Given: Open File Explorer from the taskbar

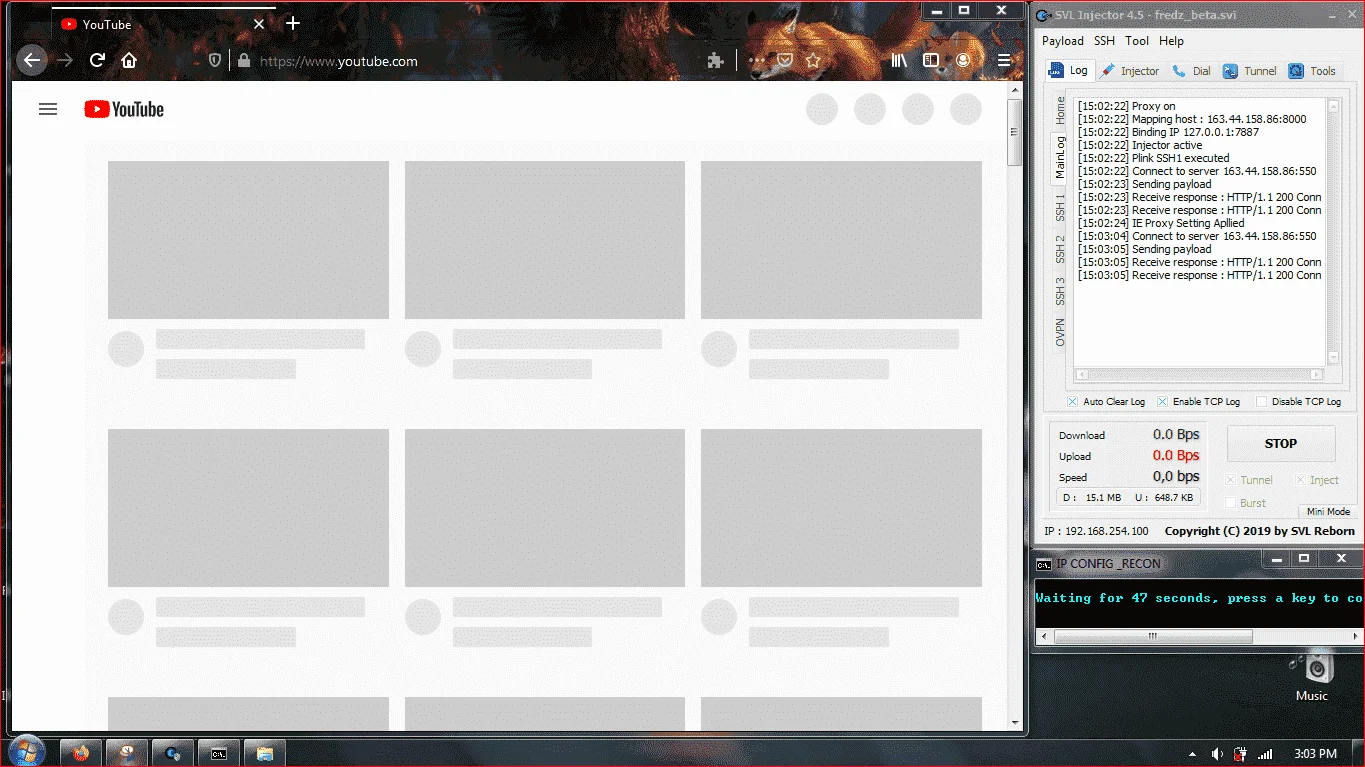Looking at the screenshot, I should (x=265, y=753).
